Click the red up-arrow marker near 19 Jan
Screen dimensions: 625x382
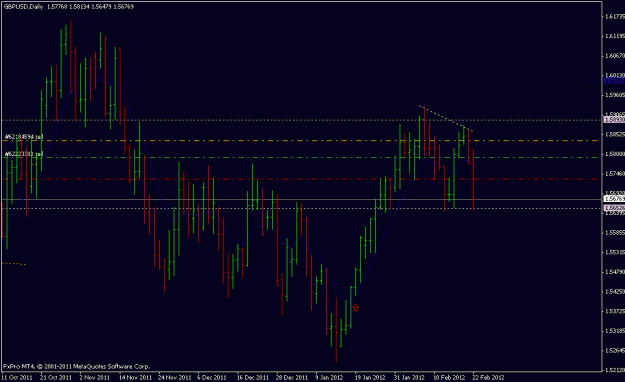(x=356, y=308)
